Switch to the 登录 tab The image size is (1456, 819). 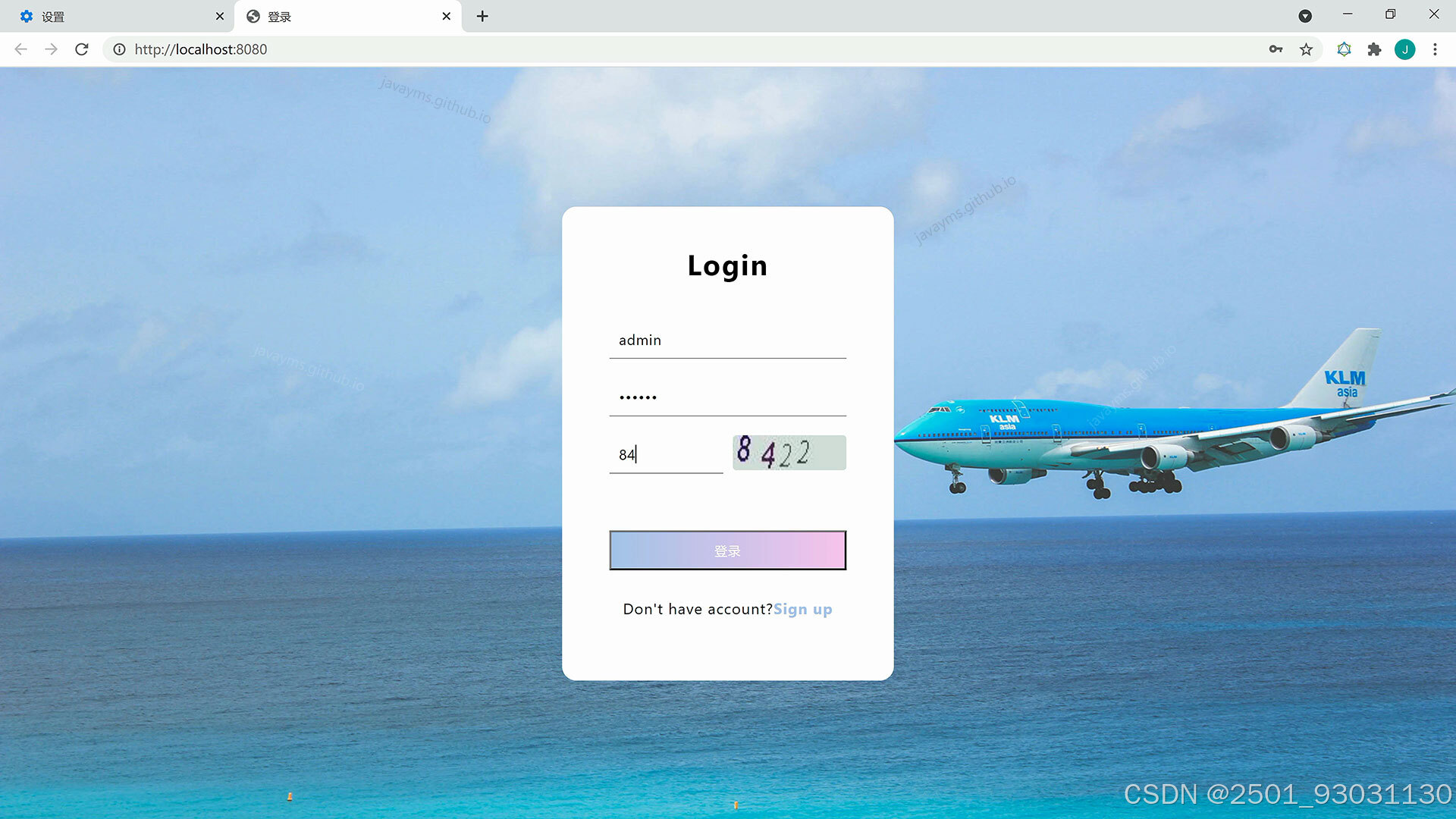[349, 16]
